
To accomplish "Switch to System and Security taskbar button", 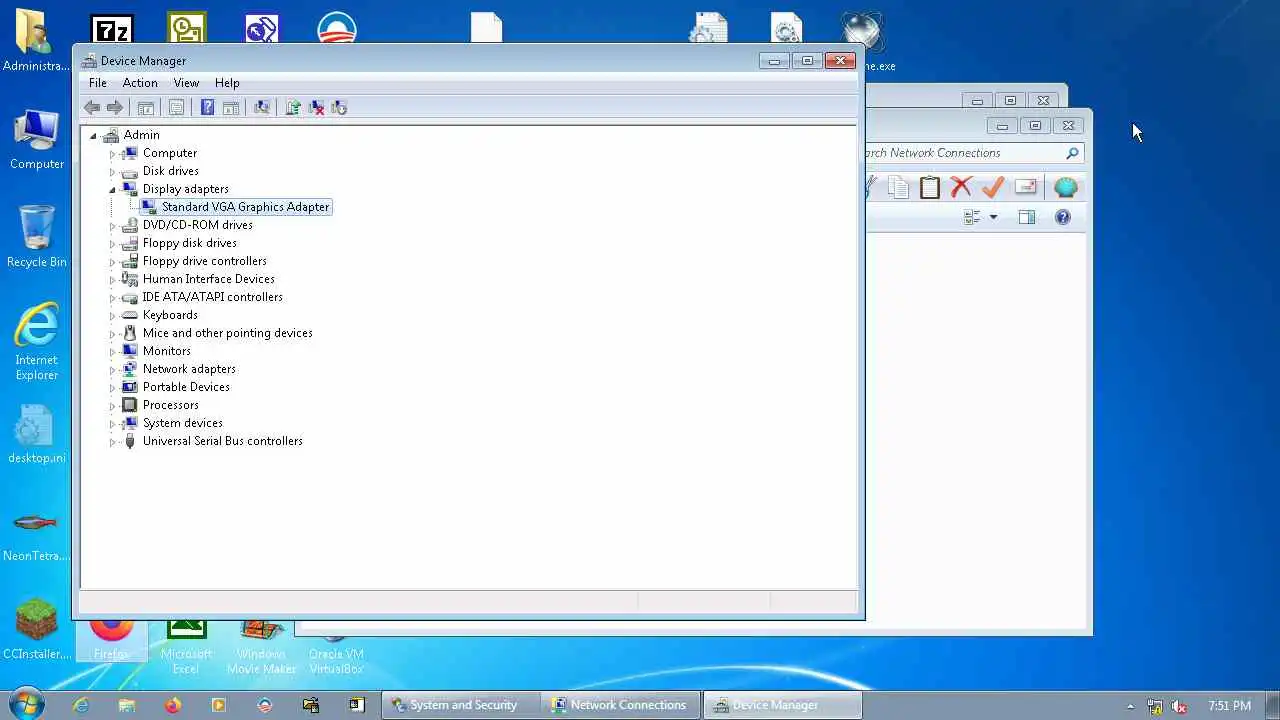I will (463, 705).
